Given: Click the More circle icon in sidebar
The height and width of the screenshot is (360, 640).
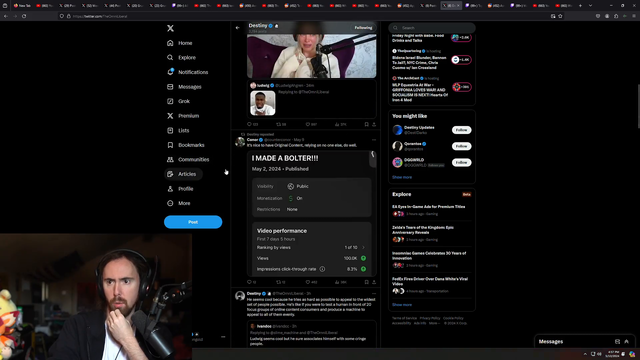Looking at the screenshot, I should [170, 203].
